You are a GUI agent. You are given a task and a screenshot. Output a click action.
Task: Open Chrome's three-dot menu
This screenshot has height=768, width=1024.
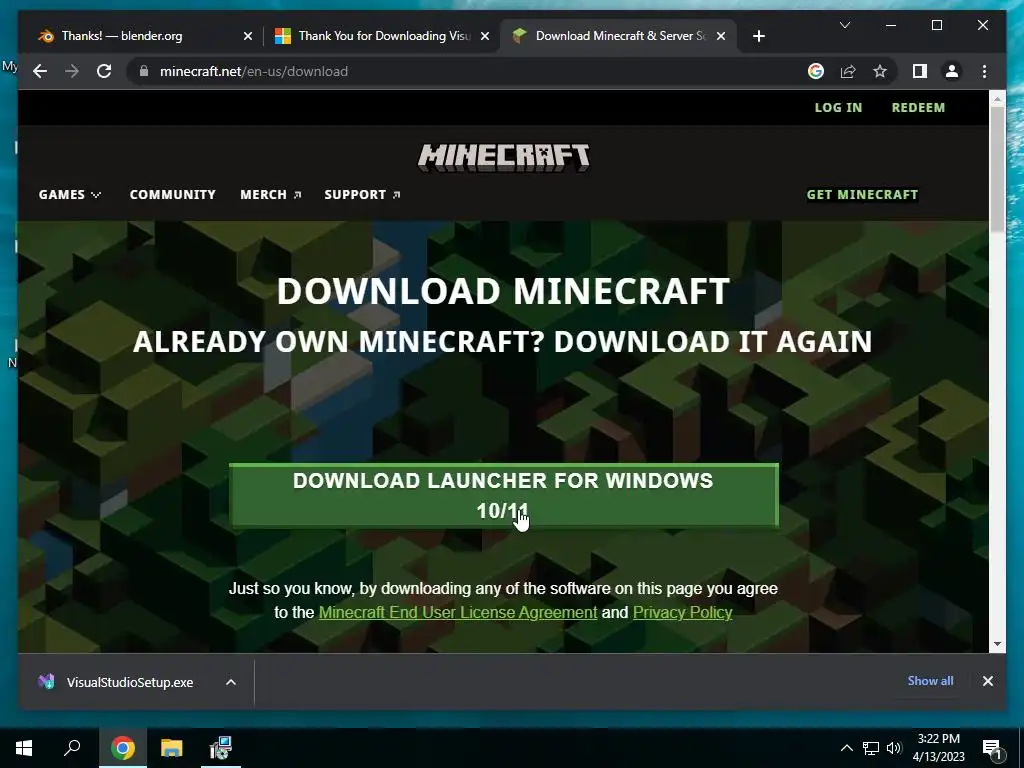coord(984,71)
